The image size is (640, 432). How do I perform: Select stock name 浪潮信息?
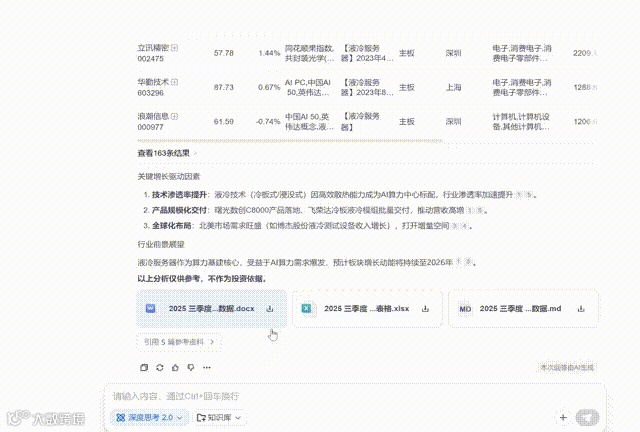(x=153, y=116)
